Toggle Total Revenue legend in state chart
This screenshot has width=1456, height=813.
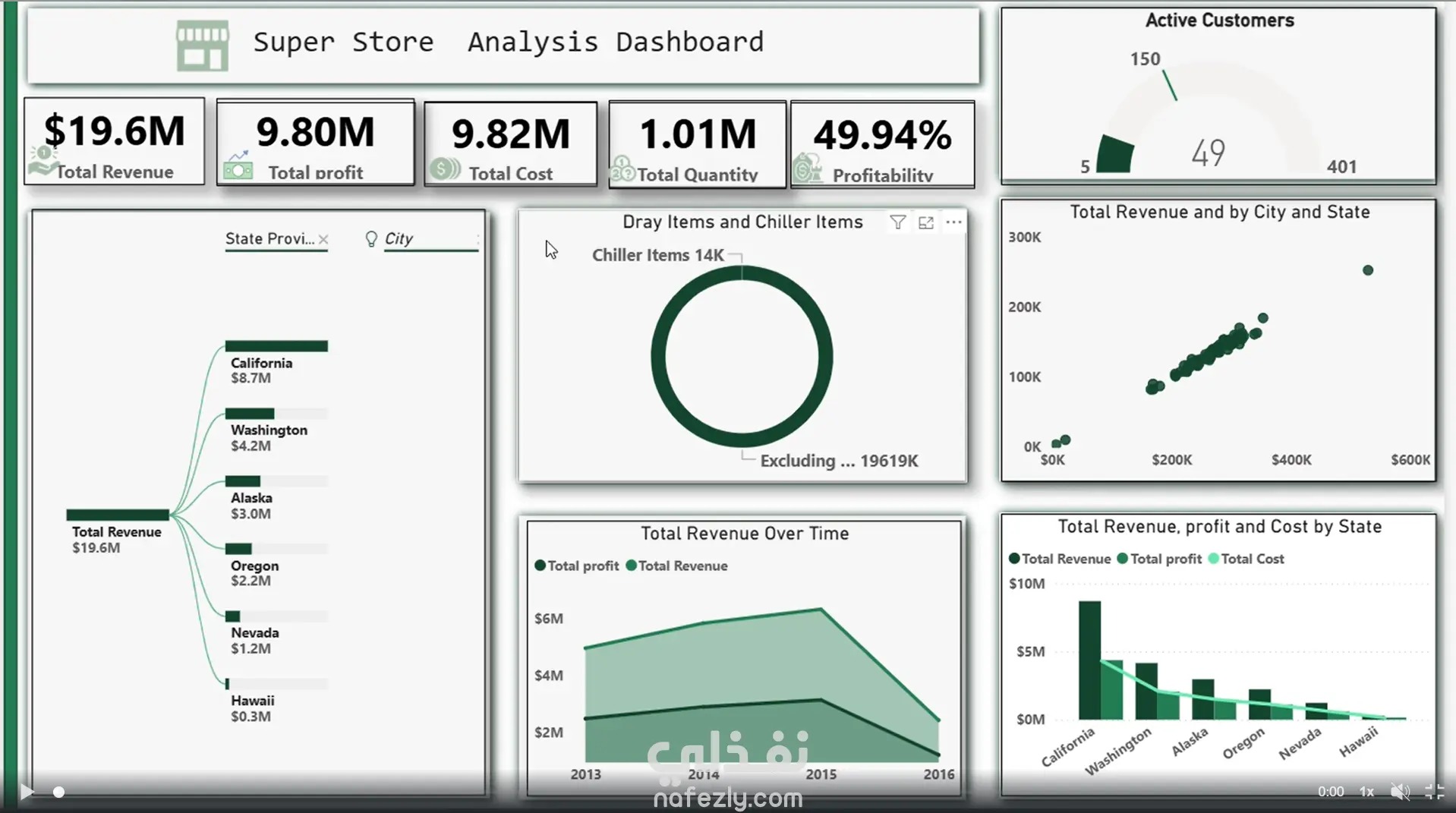(1060, 559)
